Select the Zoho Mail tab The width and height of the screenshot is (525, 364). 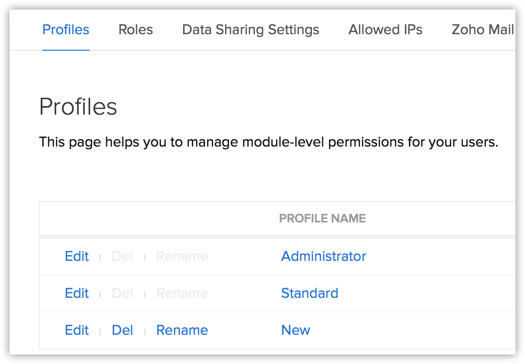[x=483, y=29]
